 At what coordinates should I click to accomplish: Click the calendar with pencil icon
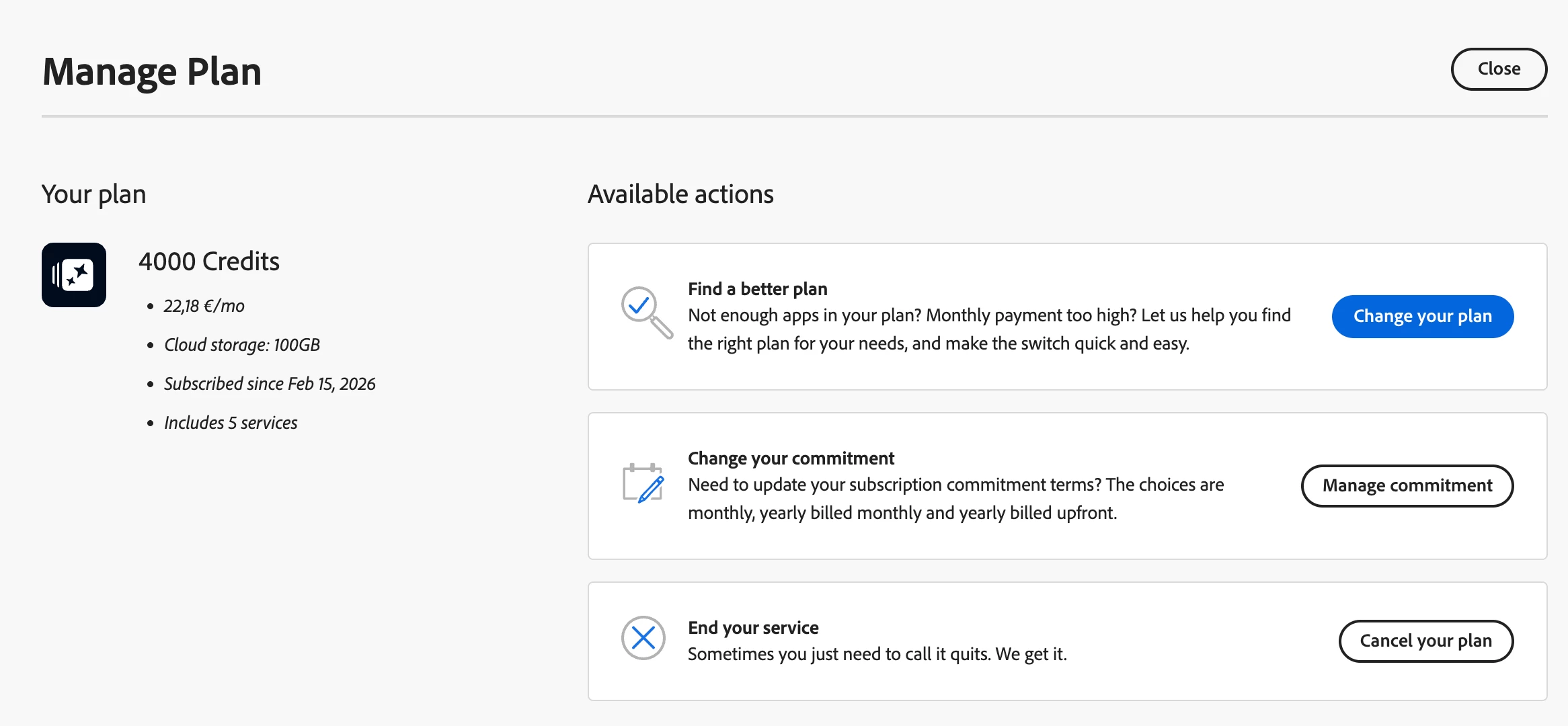tap(643, 483)
